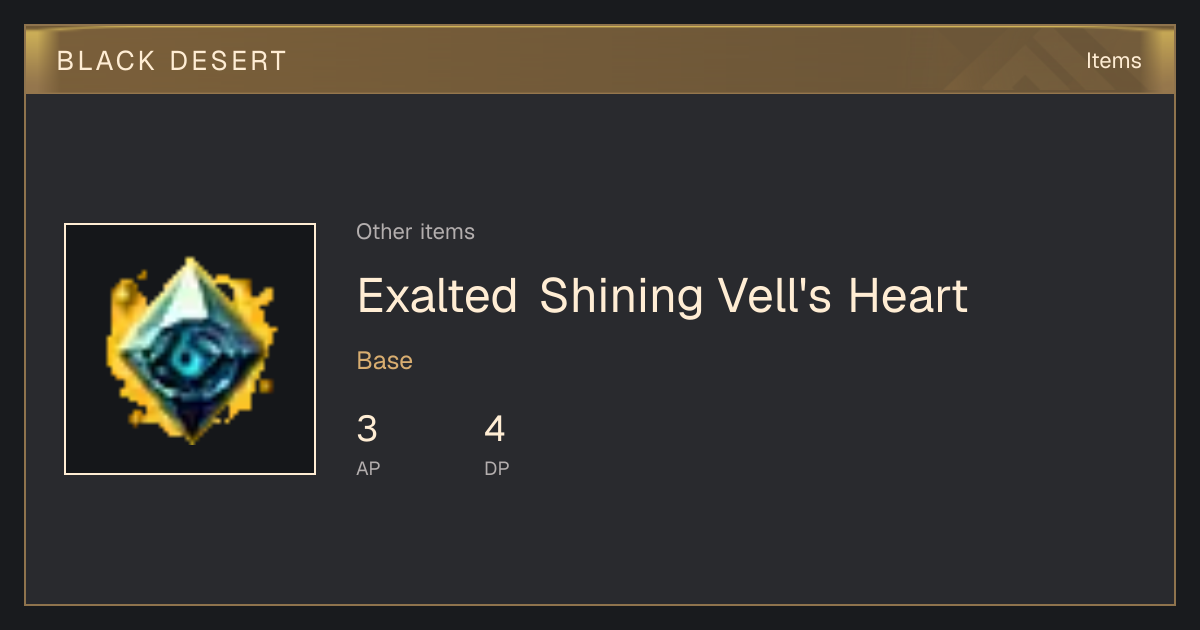Click the gold header banner bar
The image size is (1200, 630).
pos(600,60)
